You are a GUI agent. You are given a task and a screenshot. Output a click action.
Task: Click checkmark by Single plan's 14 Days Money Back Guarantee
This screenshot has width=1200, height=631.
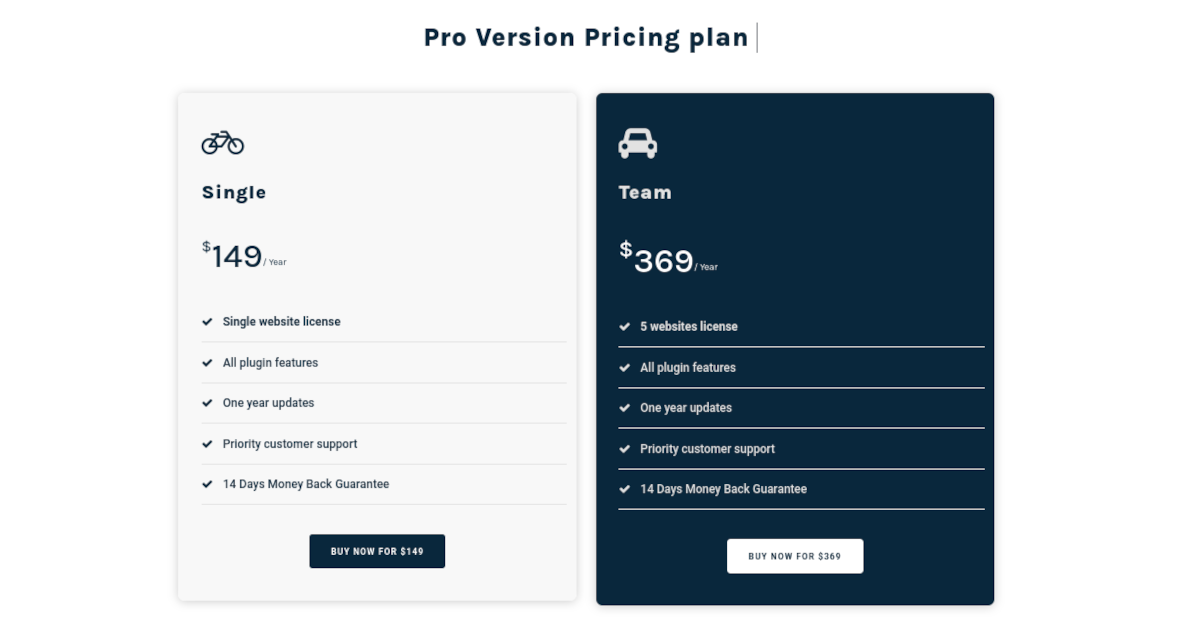tap(208, 484)
